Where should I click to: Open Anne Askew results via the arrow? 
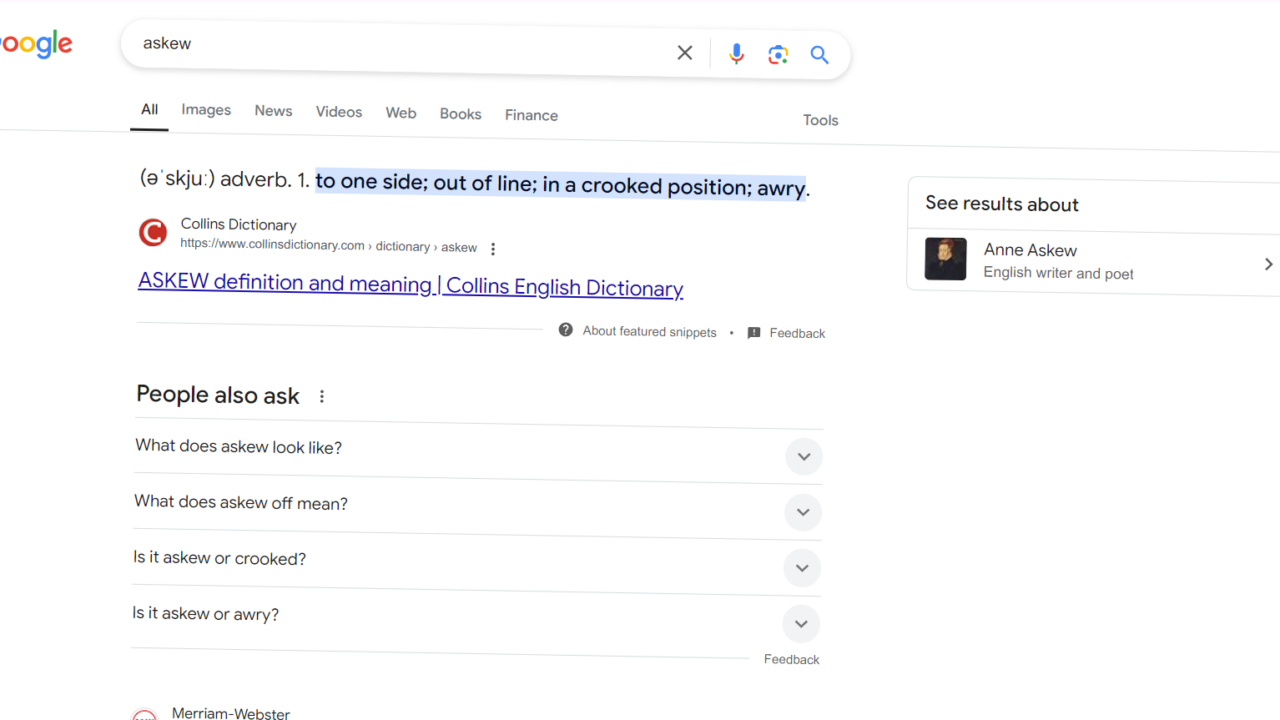coord(1268,263)
